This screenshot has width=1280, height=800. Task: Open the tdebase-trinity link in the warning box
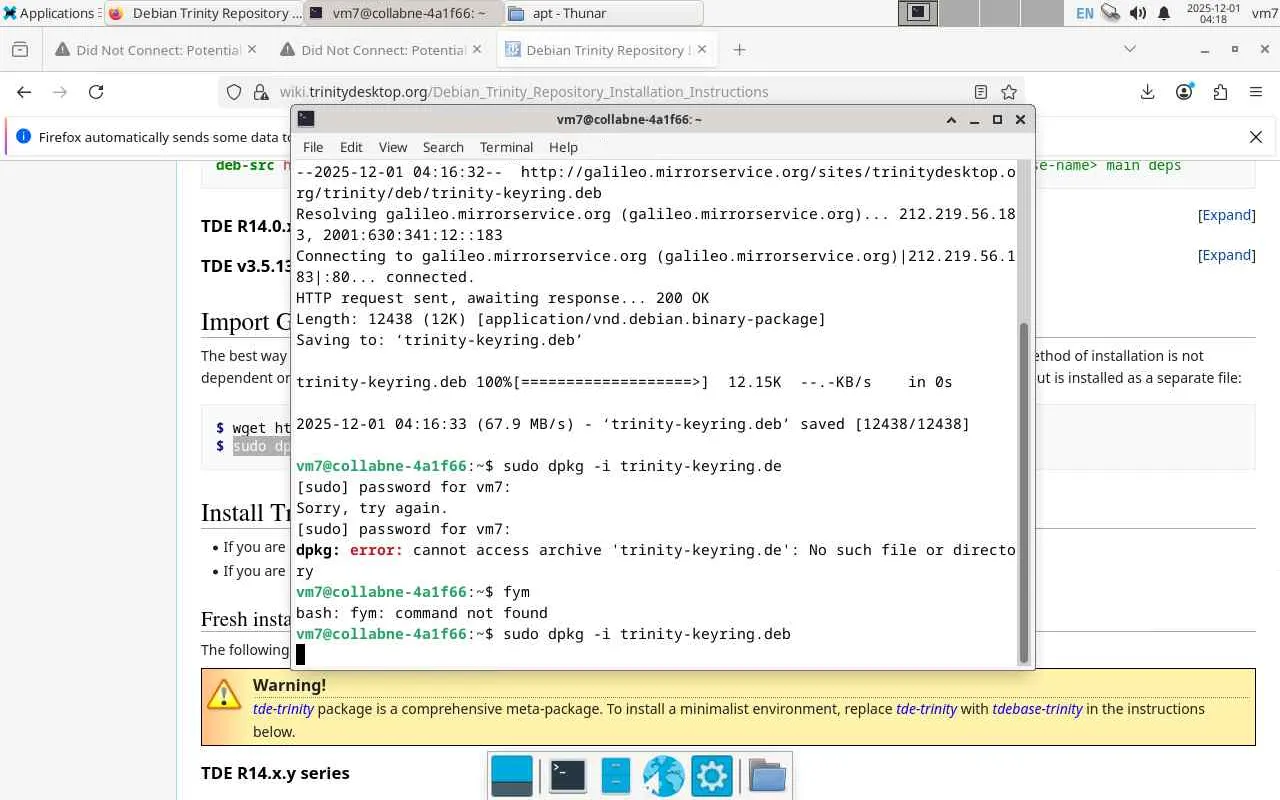(x=1037, y=709)
